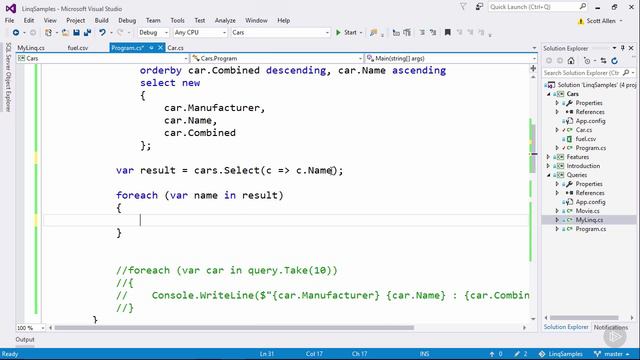640x360 pixels.
Task: Click the Undo arrow in toolbar
Action: (x=102, y=33)
